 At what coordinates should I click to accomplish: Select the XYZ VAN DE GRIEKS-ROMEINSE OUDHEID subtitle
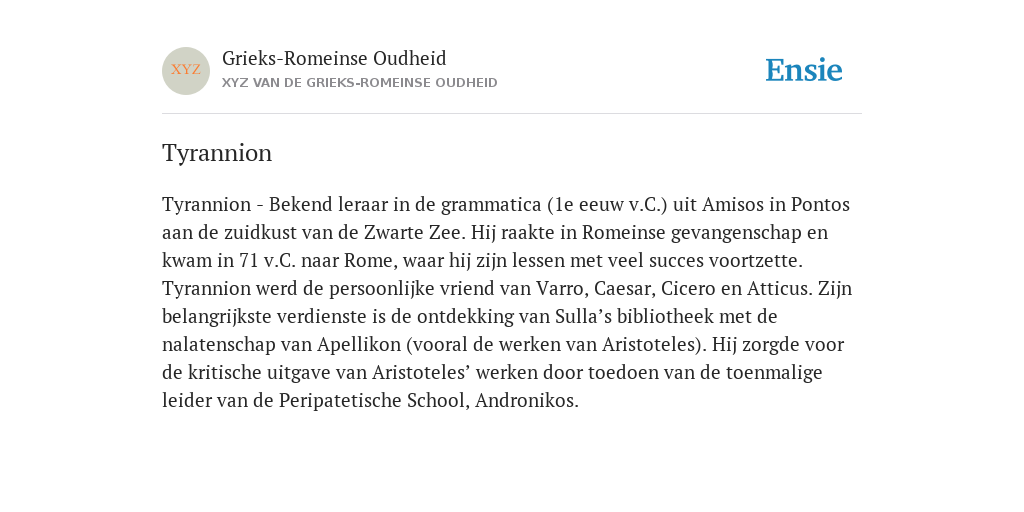click(x=360, y=83)
